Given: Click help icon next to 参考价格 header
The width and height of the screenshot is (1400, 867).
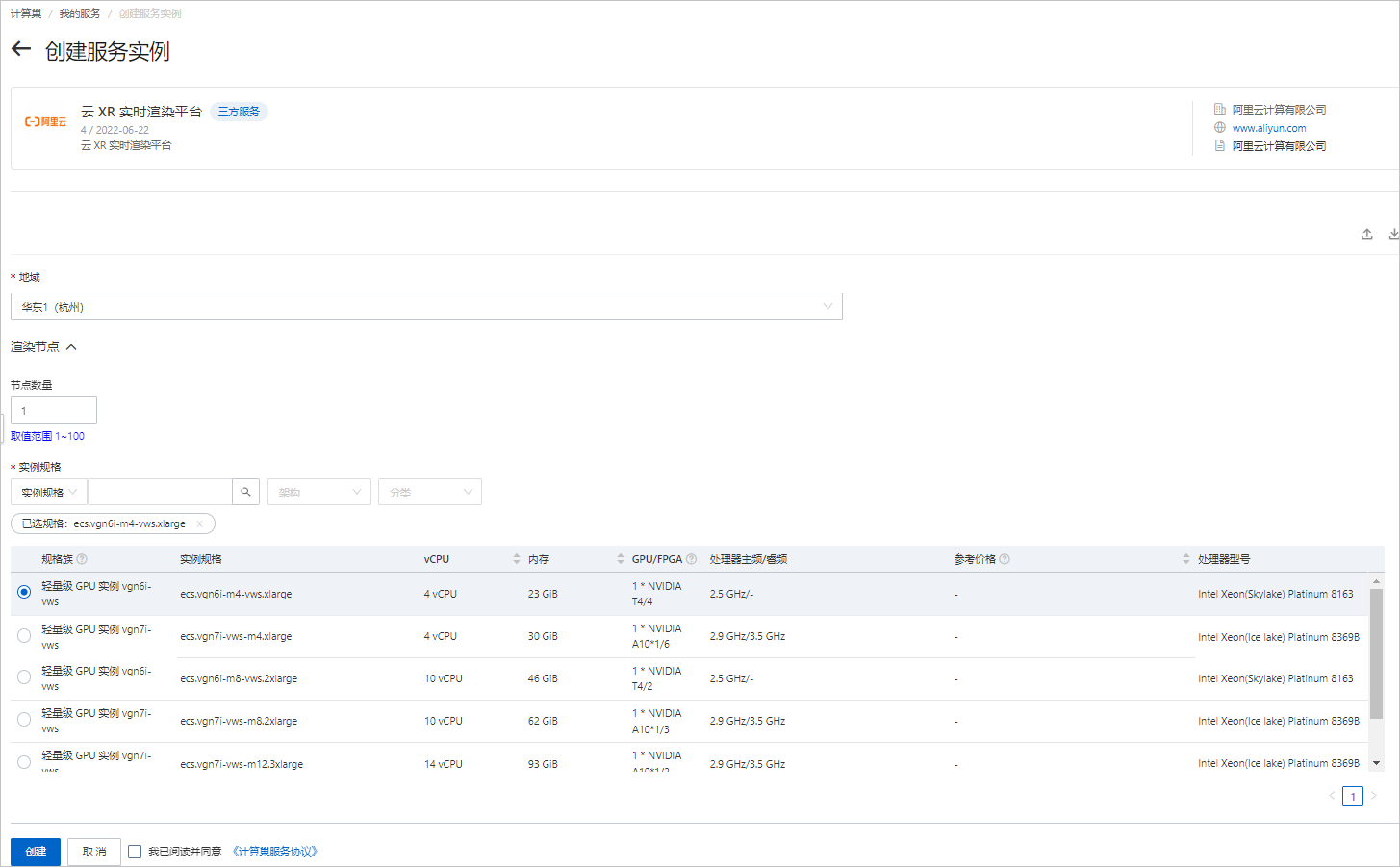Looking at the screenshot, I should click(1005, 559).
